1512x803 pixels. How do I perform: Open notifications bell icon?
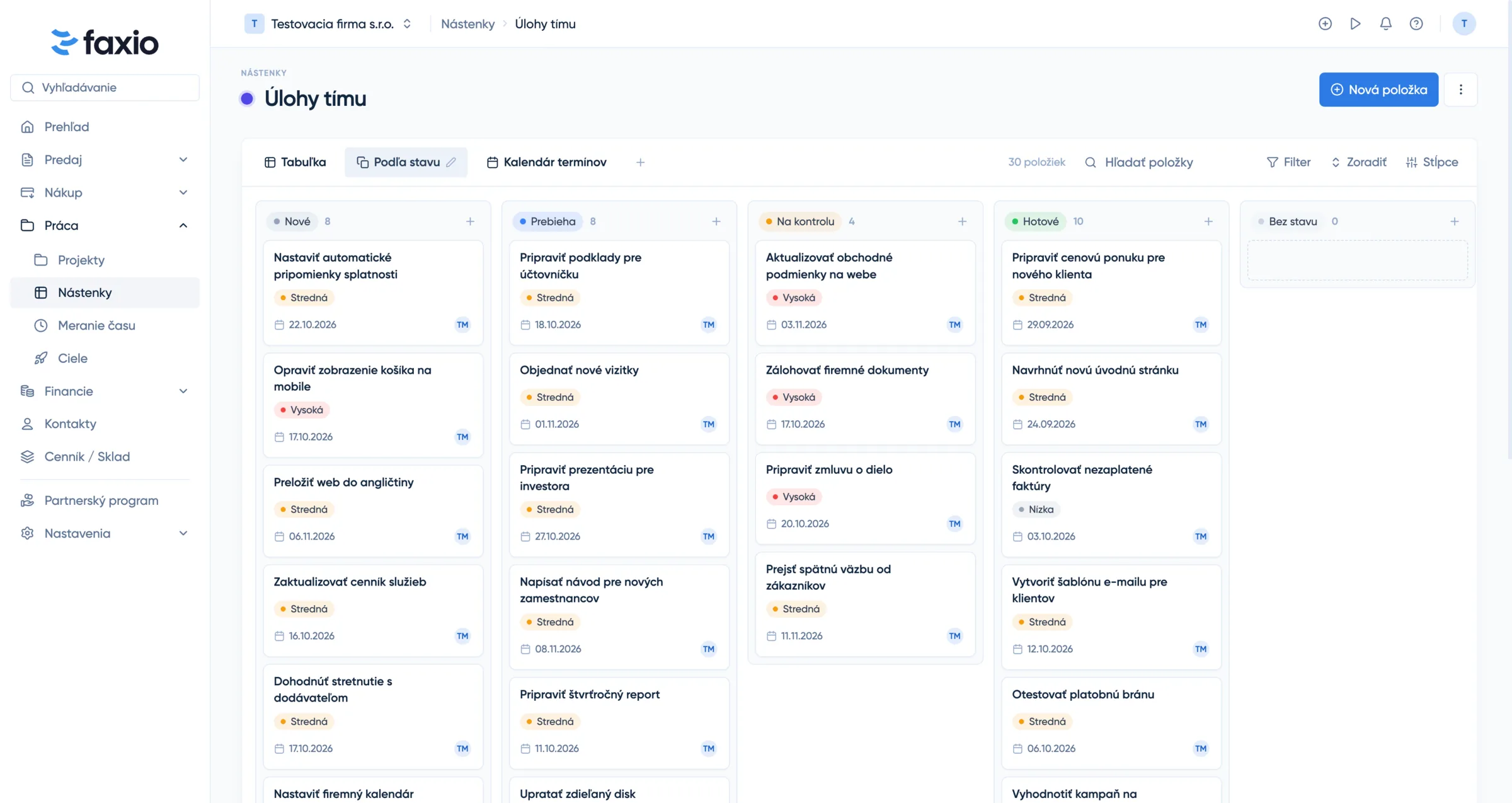point(1385,23)
